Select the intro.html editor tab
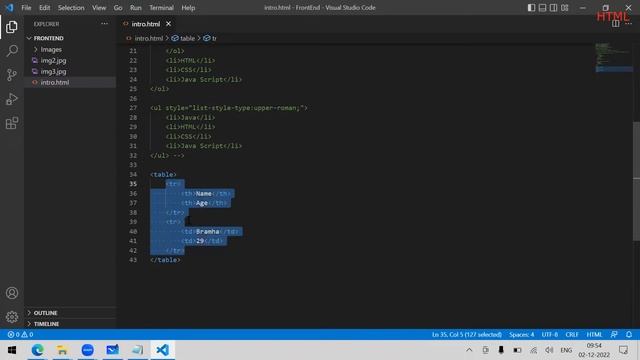Image resolution: width=640 pixels, height=360 pixels. point(145,24)
